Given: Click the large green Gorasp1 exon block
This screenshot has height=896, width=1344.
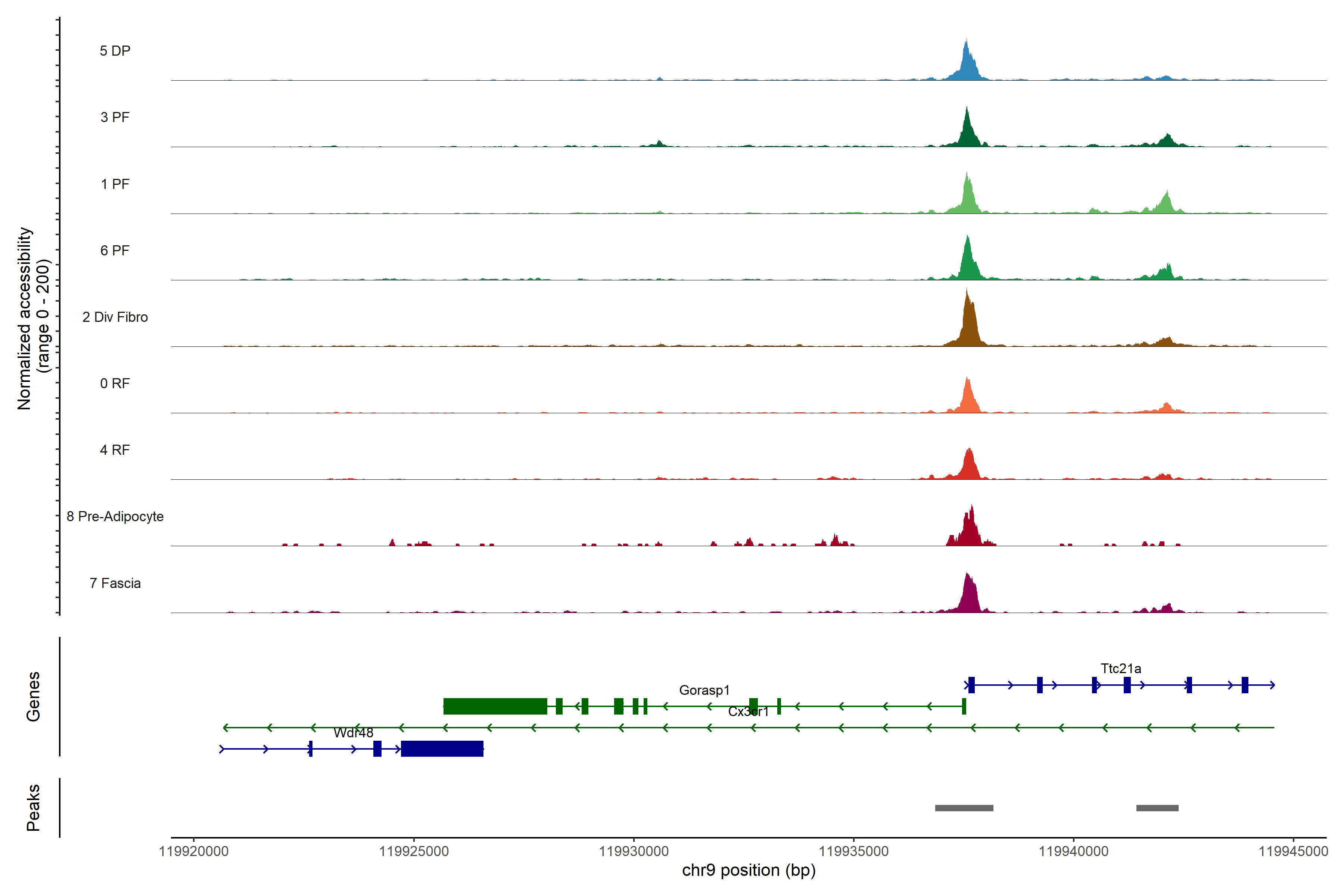Looking at the screenshot, I should tap(495, 706).
